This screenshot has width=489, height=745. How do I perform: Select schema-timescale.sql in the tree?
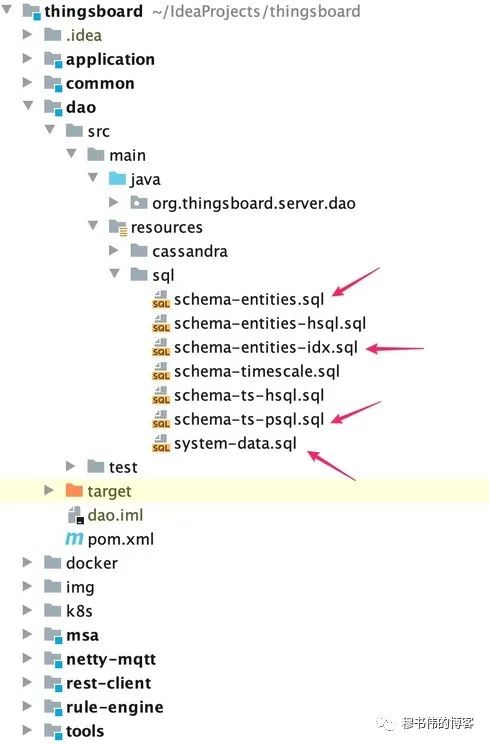point(257,372)
